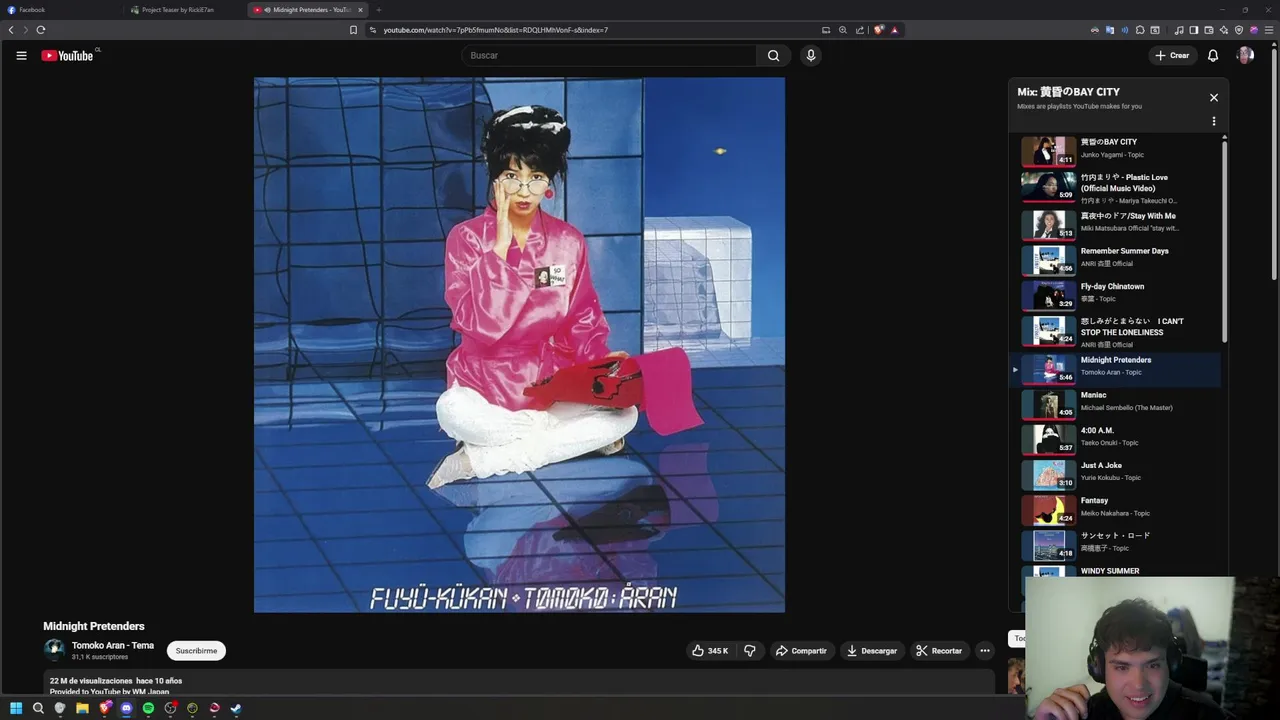Go back using browser arrow
This screenshot has height=720, width=1280.
pyautogui.click(x=11, y=30)
